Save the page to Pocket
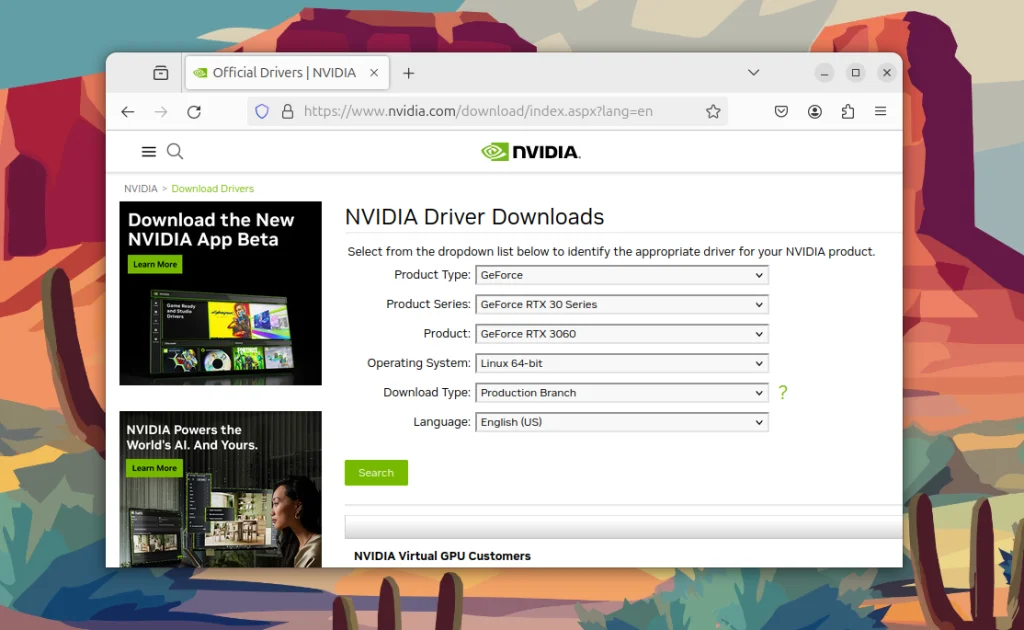 point(781,112)
